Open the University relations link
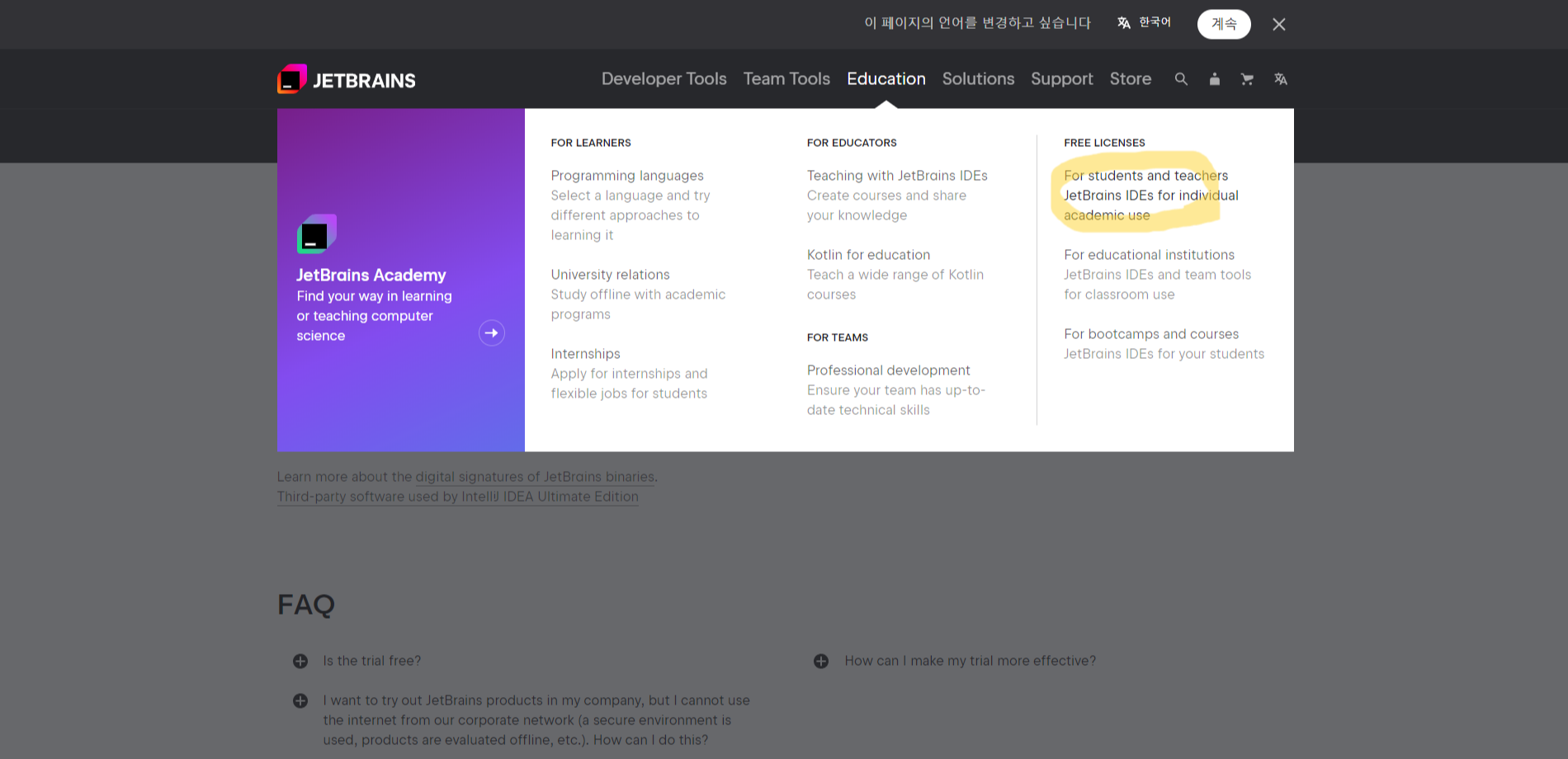Viewport: 1568px width, 759px height. click(x=611, y=275)
